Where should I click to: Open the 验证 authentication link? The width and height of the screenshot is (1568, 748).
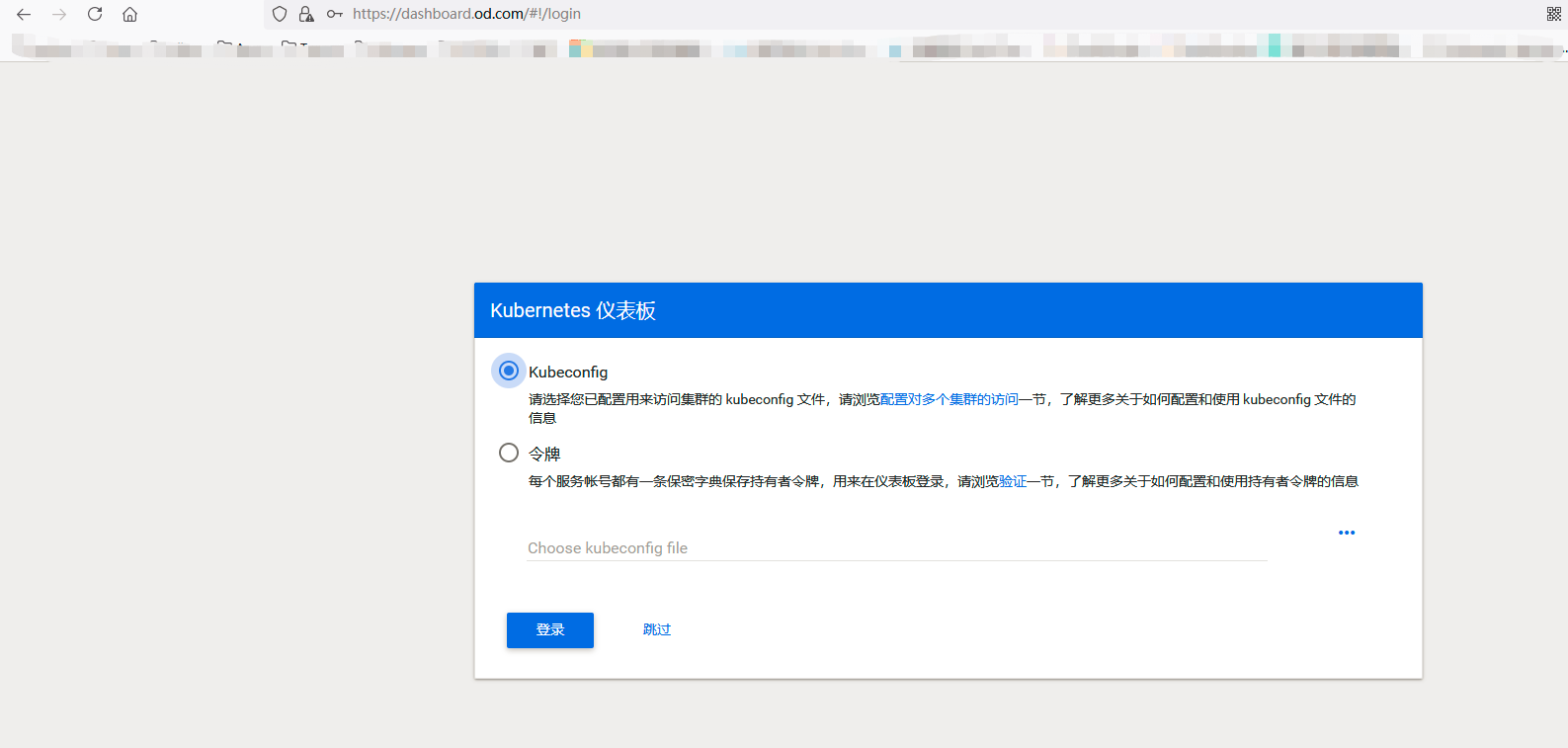coord(1013,481)
